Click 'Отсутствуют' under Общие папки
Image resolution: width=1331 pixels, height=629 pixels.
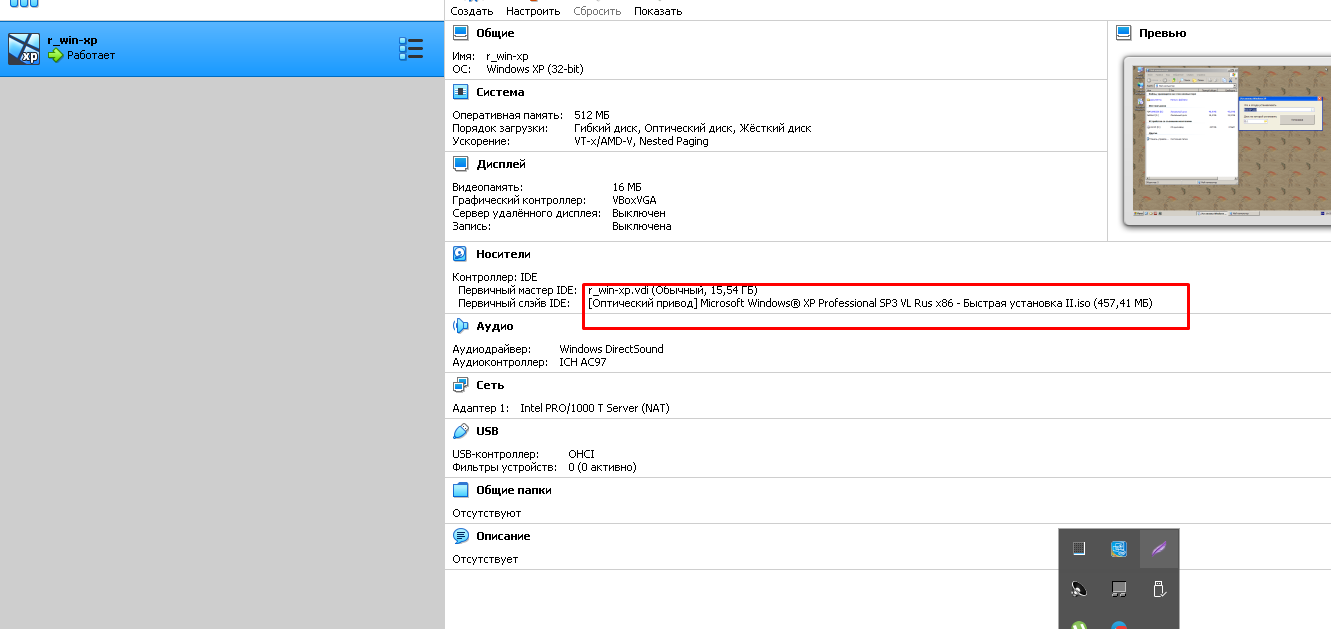click(x=487, y=513)
